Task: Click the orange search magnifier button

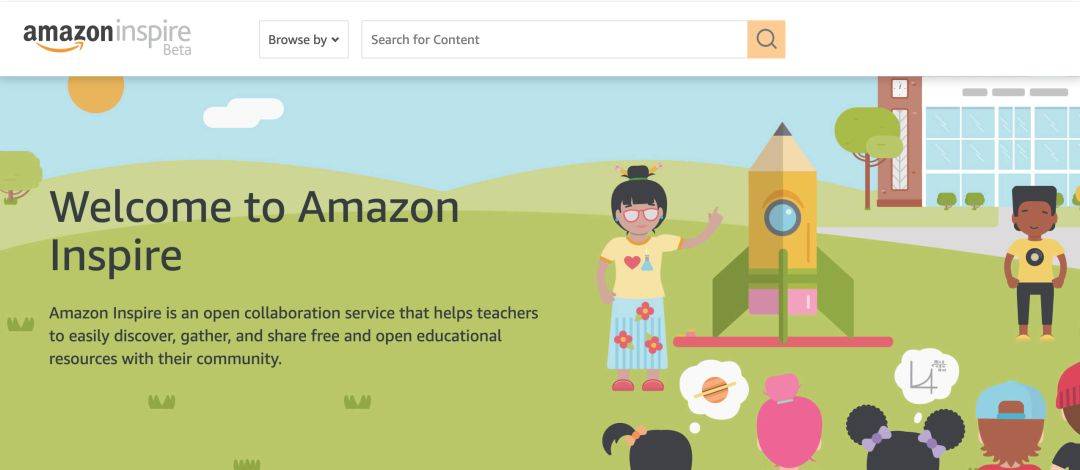Action: pyautogui.click(x=766, y=39)
